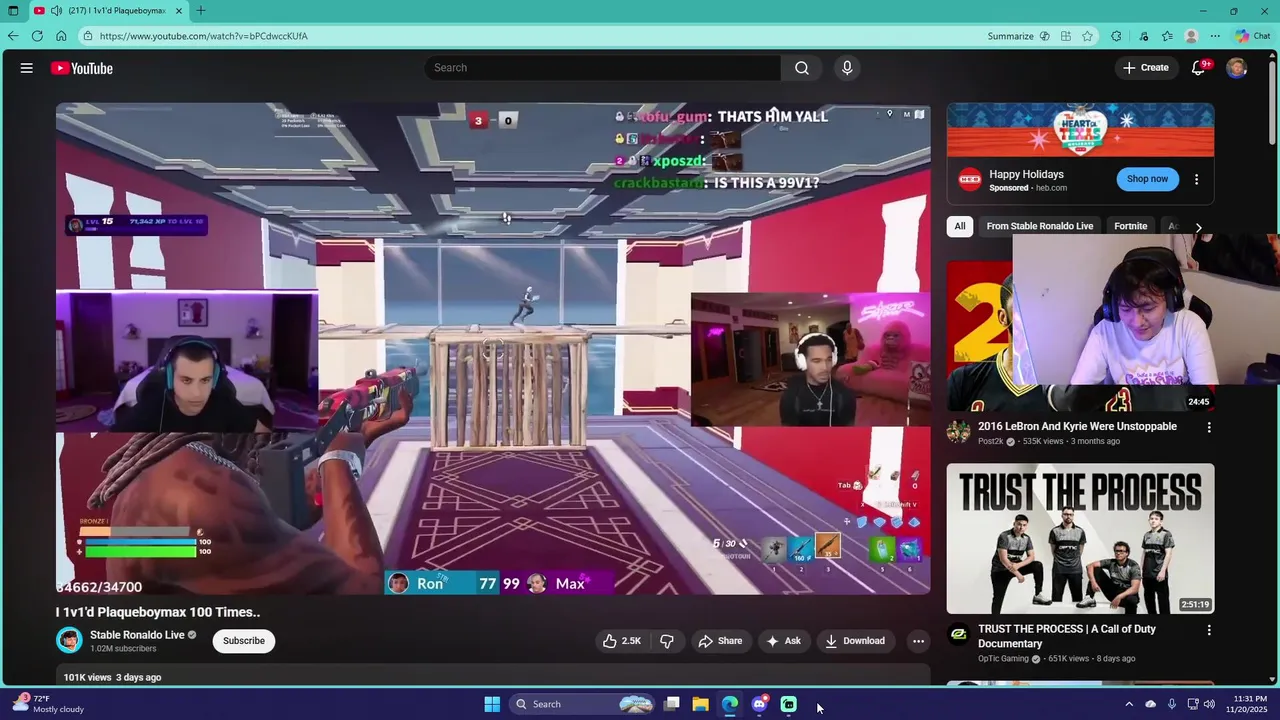Open TRUST THE PROCESS video thumbnail
Viewport: 1280px width, 720px height.
tap(1081, 538)
